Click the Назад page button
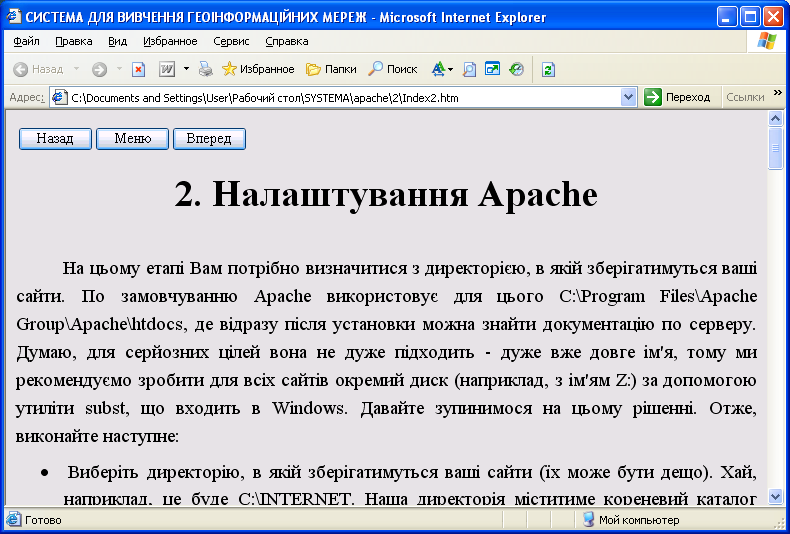 click(x=55, y=139)
